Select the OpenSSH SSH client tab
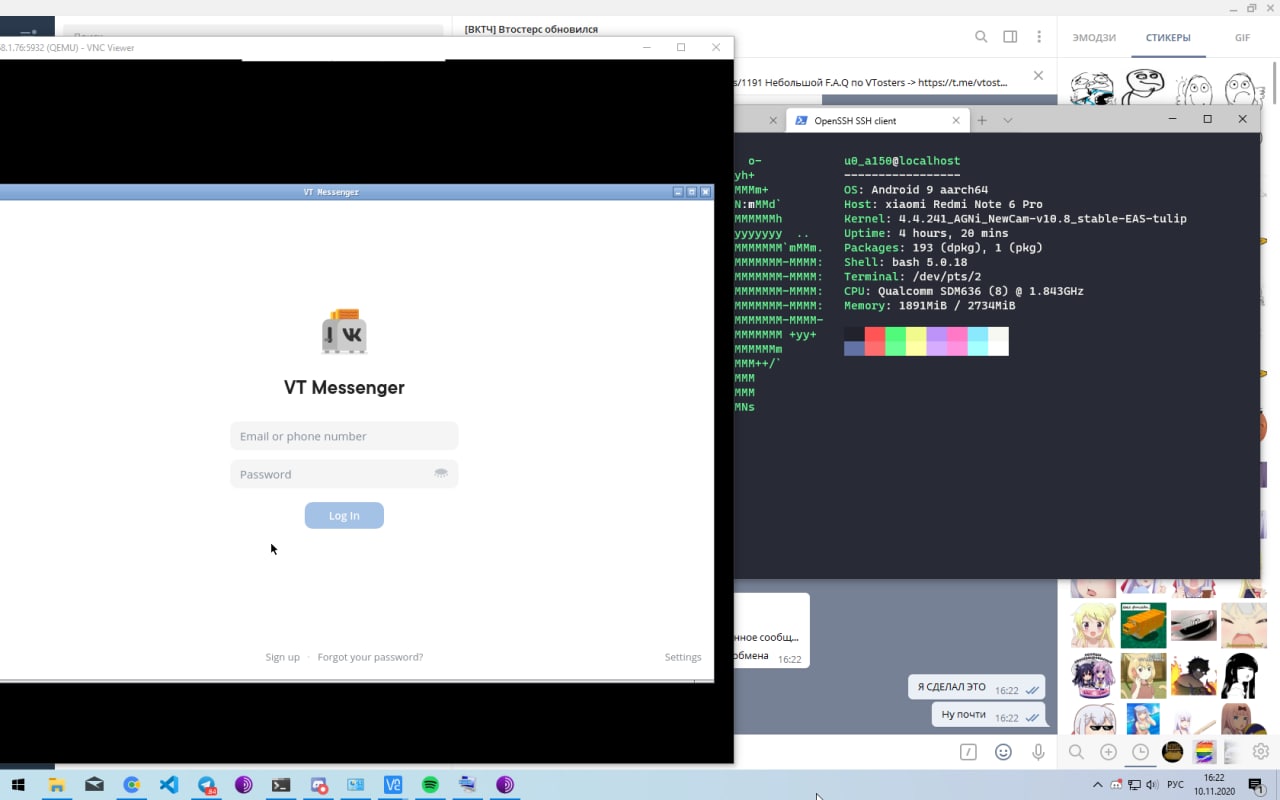Image resolution: width=1280 pixels, height=800 pixels. (x=877, y=120)
